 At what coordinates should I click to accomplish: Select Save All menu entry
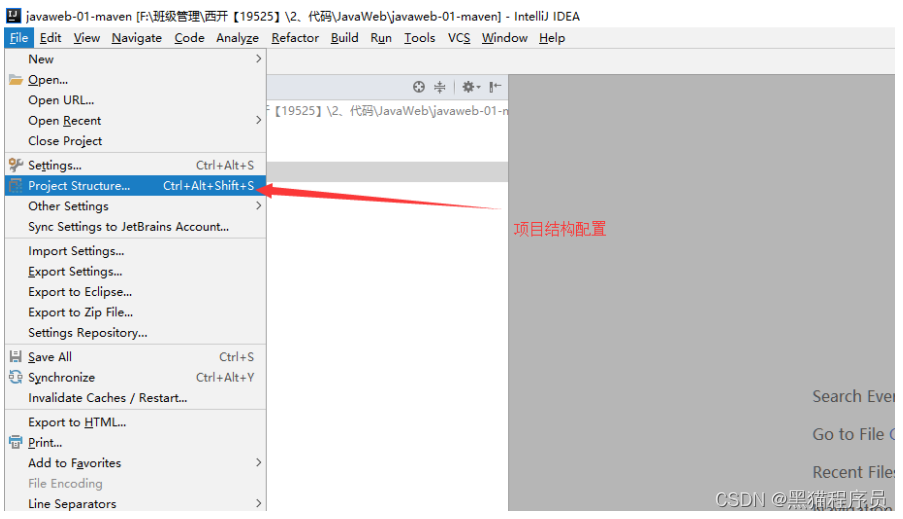tap(135, 357)
